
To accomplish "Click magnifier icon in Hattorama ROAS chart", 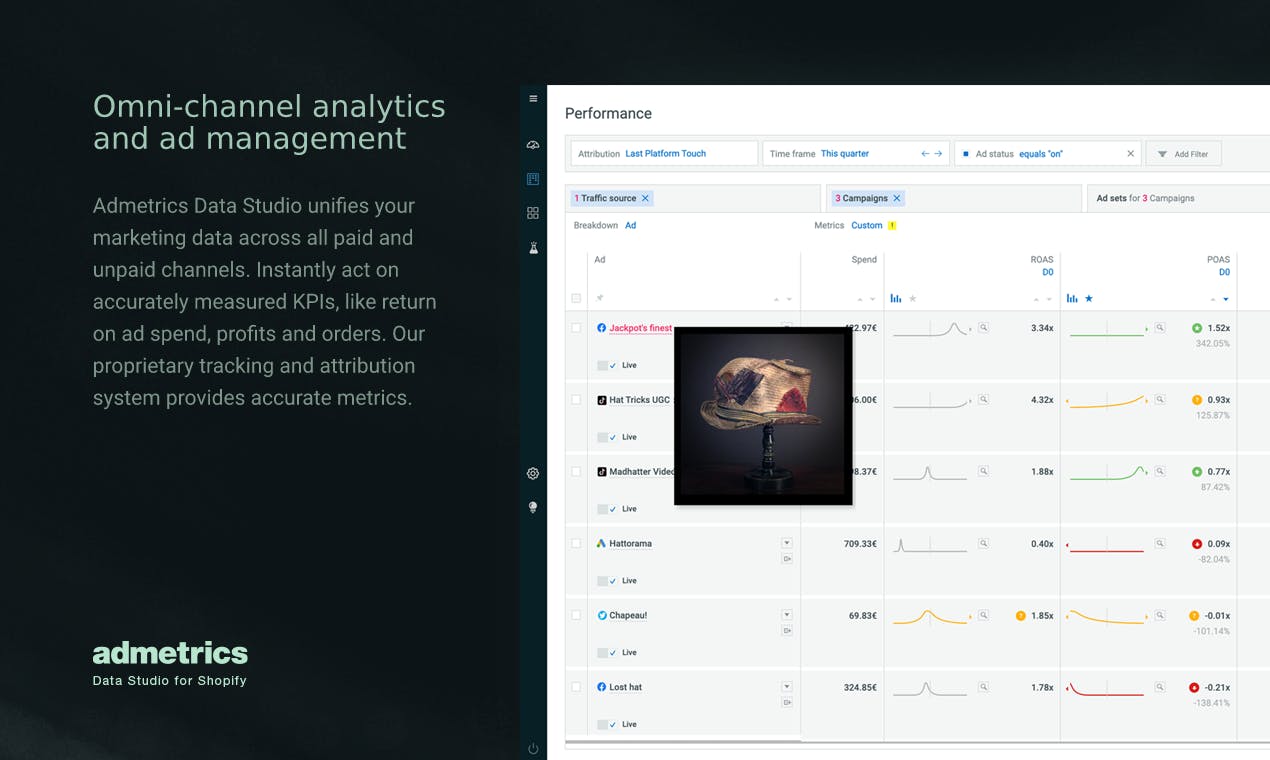I will (983, 543).
